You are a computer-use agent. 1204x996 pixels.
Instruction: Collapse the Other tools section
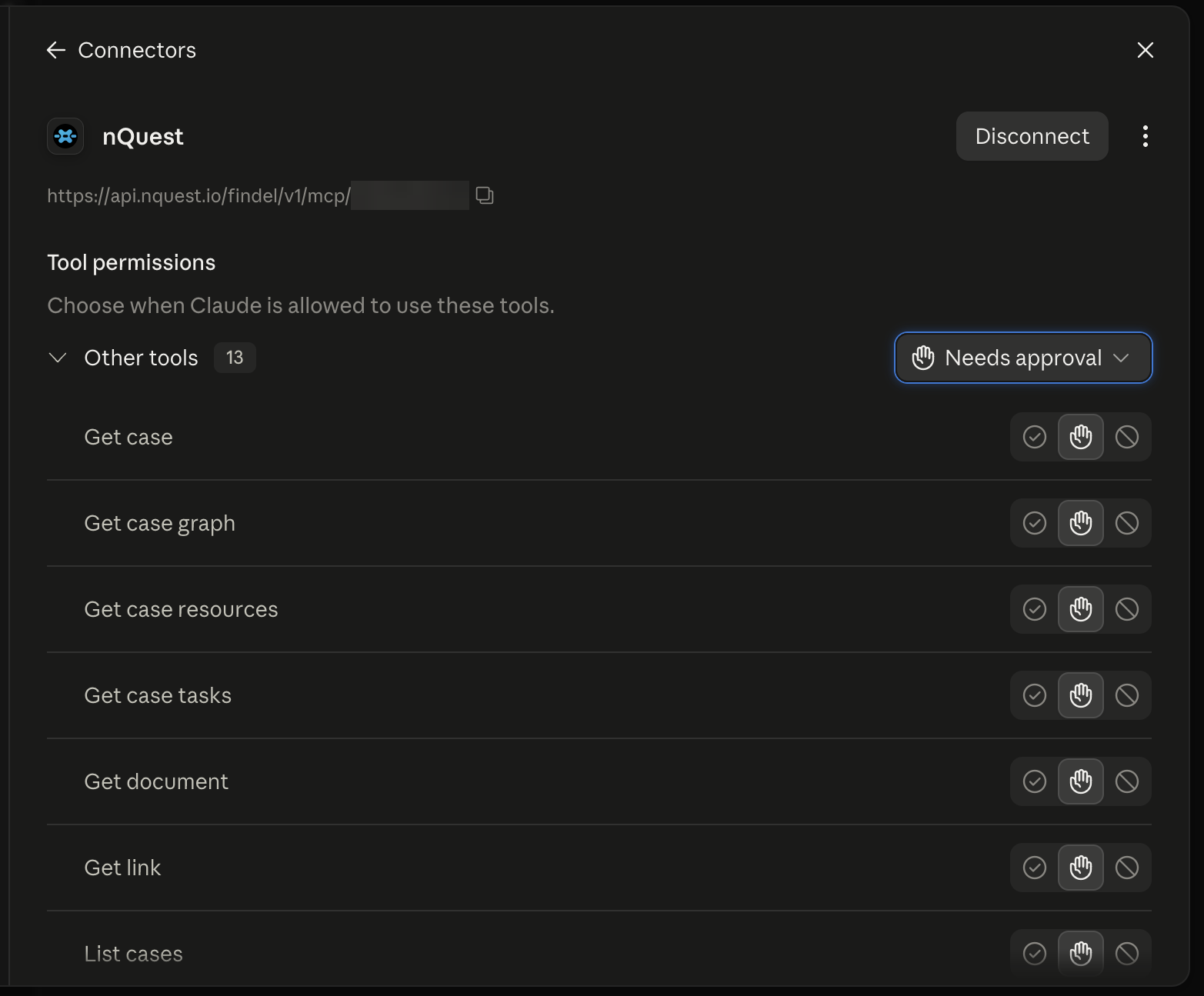[58, 358]
